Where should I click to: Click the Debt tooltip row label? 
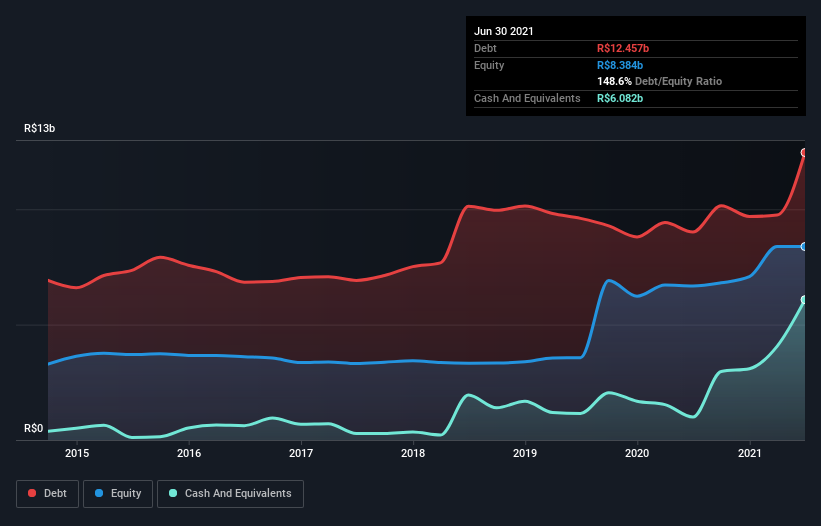coord(485,48)
